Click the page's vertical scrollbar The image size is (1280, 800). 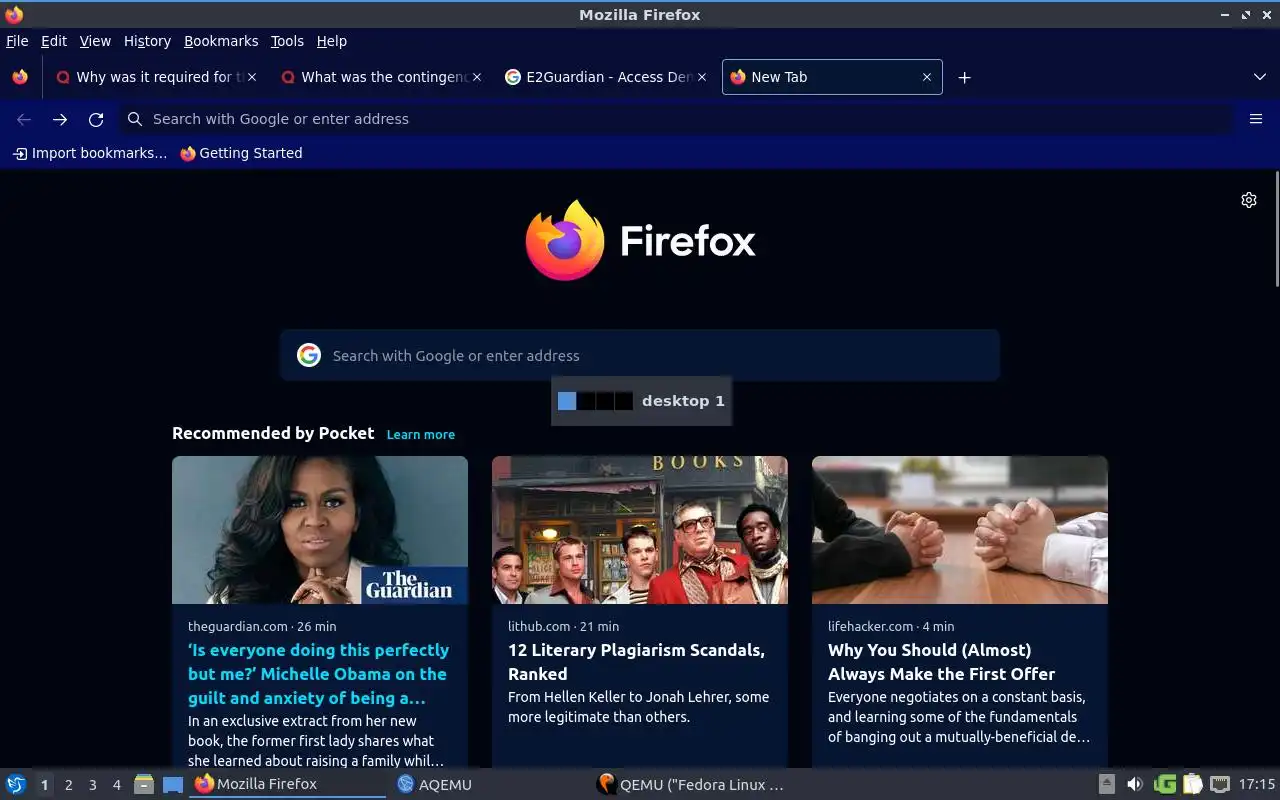pos(1276,230)
